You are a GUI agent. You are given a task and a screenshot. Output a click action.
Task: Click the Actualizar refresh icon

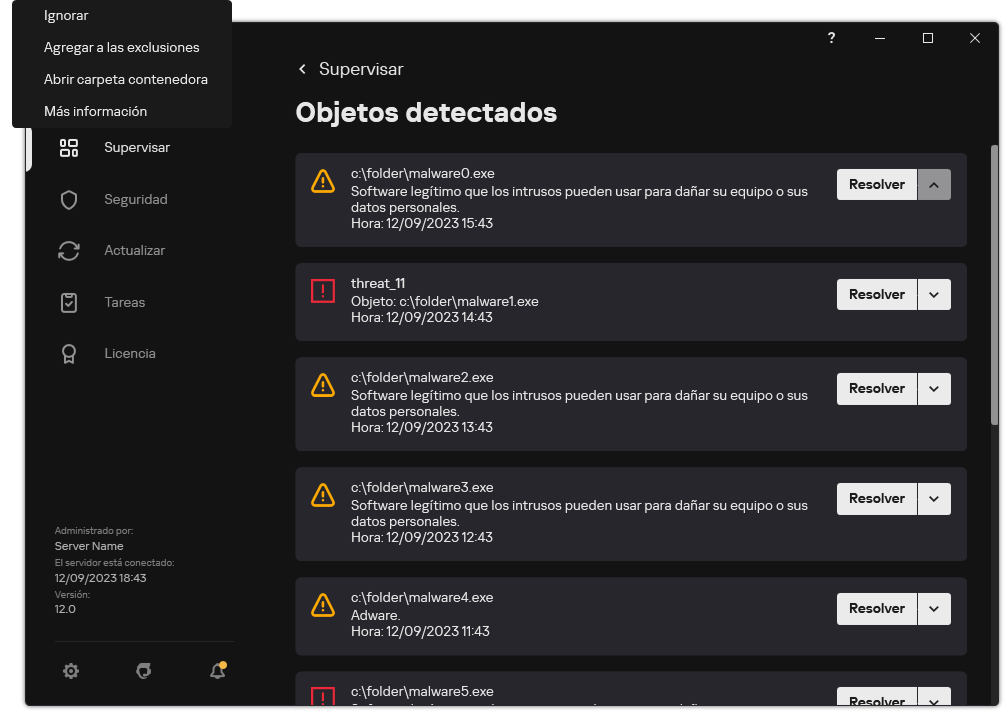coord(68,250)
